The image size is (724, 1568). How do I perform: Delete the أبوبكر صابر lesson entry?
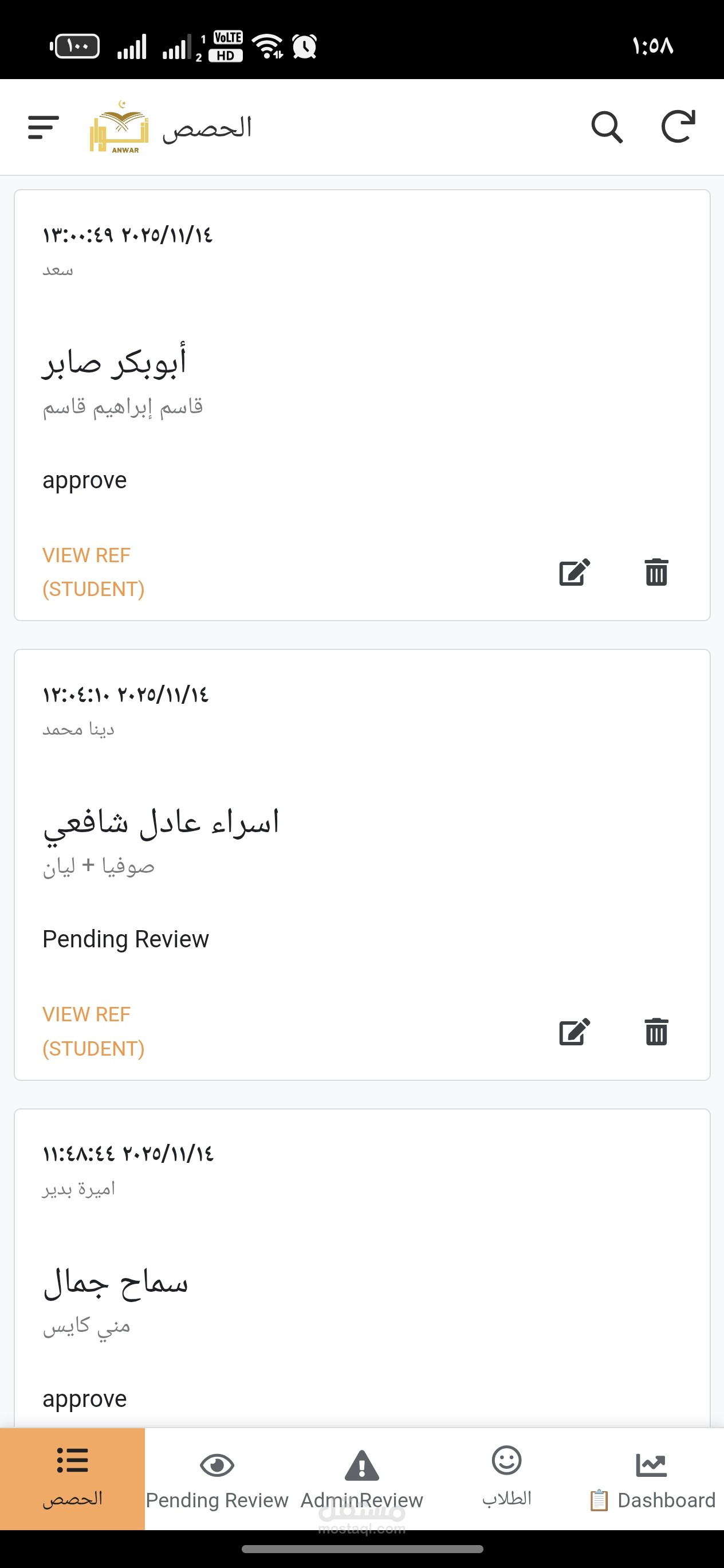coord(656,572)
